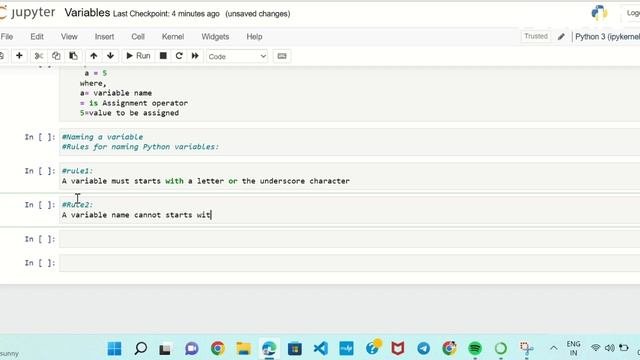Click the first empty code cell
The width and height of the screenshot is (640, 360).
(349, 239)
